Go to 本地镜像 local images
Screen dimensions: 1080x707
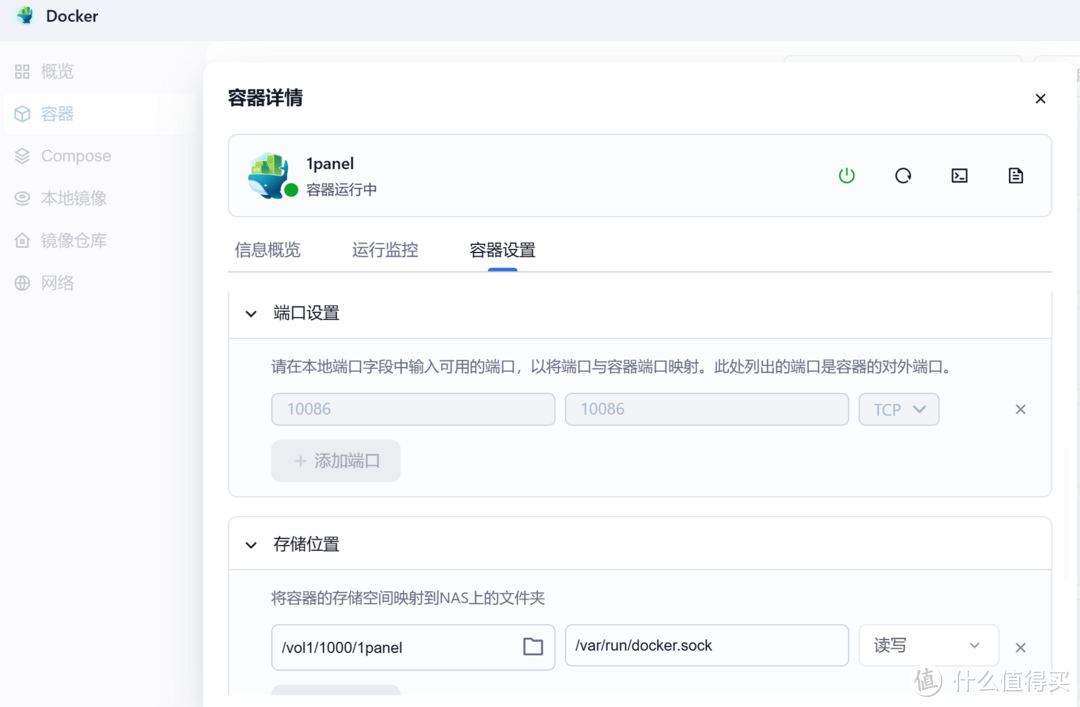[x=101, y=198]
